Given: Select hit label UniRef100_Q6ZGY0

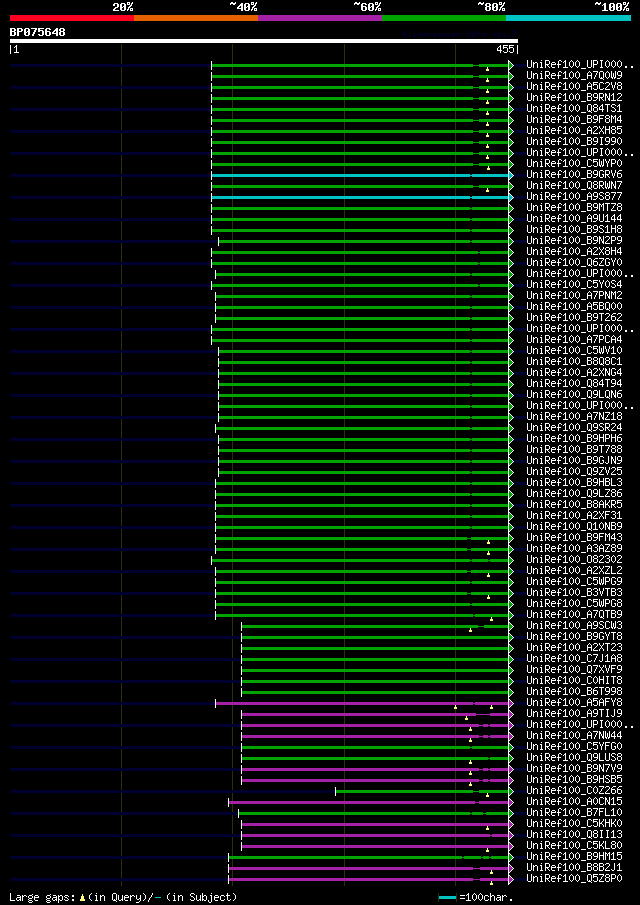Looking at the screenshot, I should [x=574, y=263].
